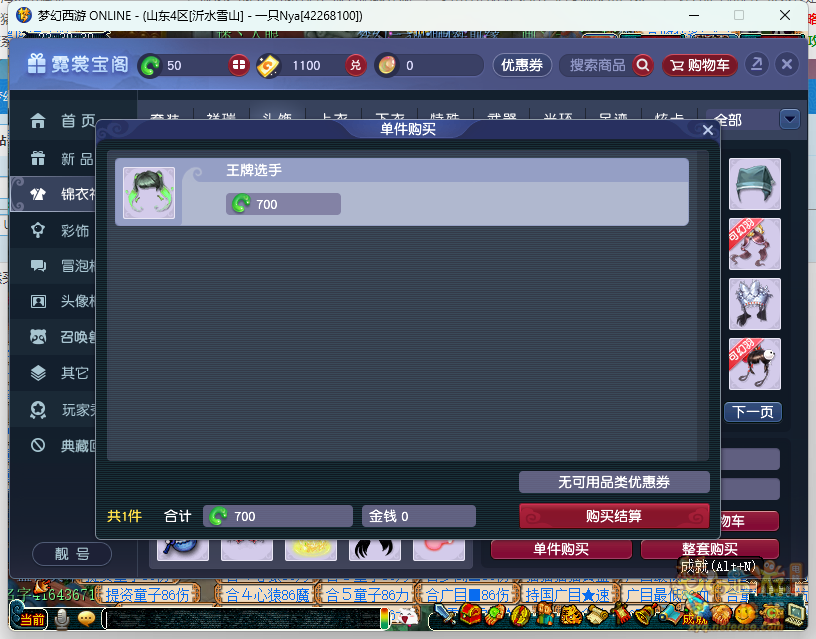
Task: Select the 王牌选手 hairpiece thumbnail in dialog
Action: (149, 193)
